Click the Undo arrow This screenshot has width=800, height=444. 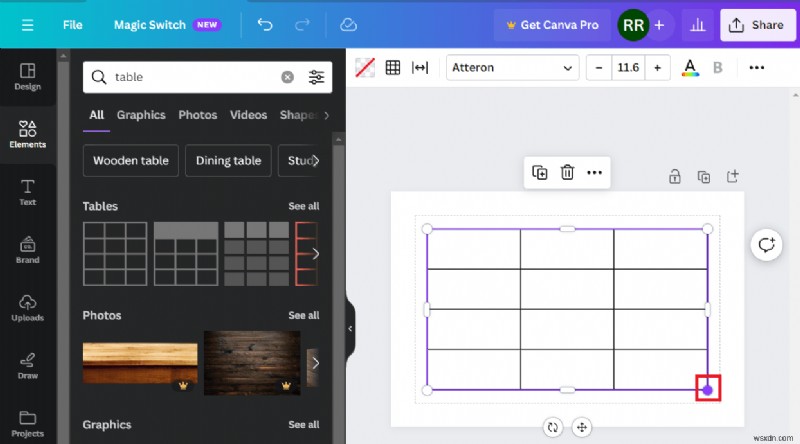pyautogui.click(x=265, y=24)
